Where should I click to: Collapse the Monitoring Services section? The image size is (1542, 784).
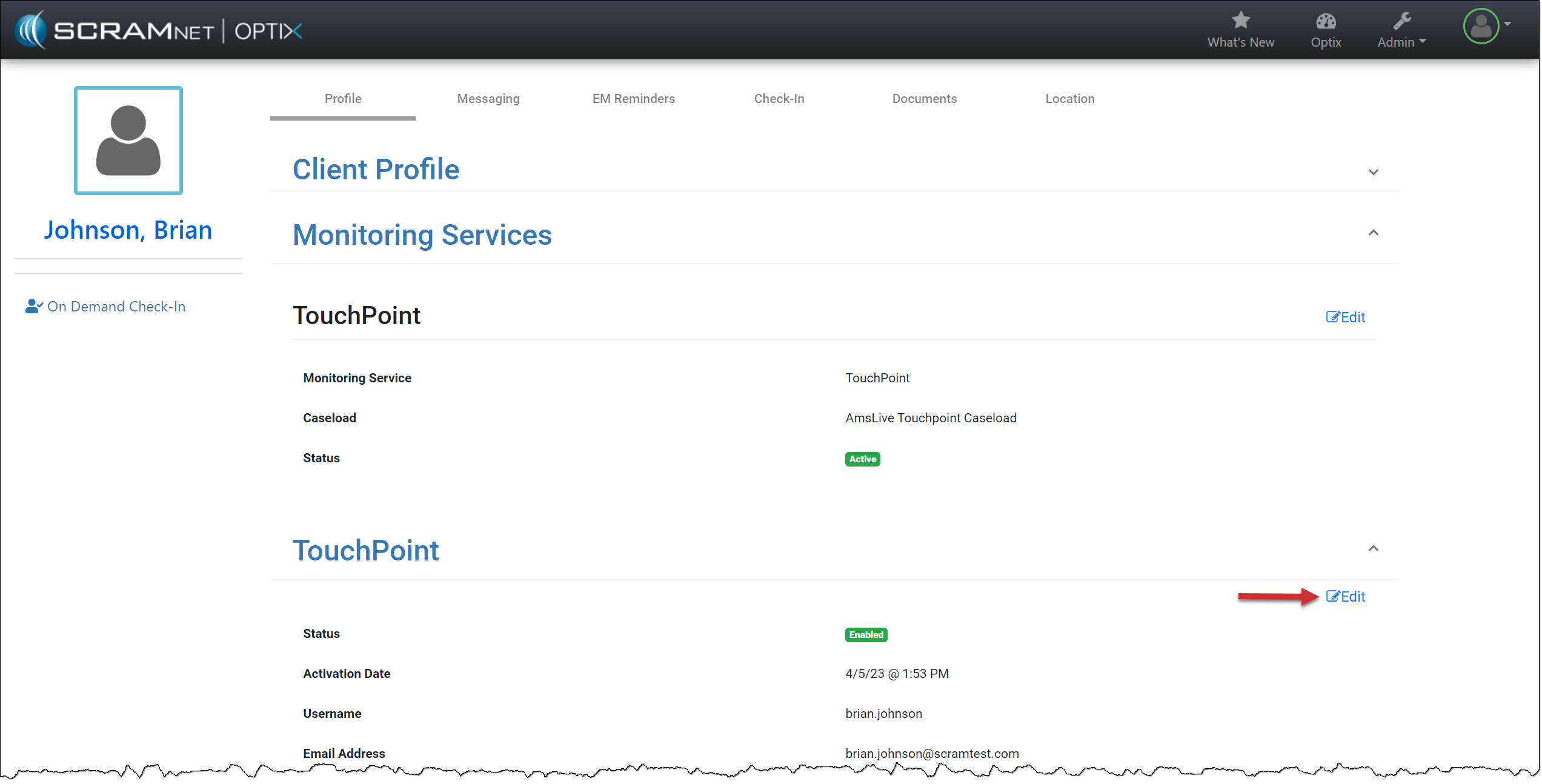tap(1373, 233)
